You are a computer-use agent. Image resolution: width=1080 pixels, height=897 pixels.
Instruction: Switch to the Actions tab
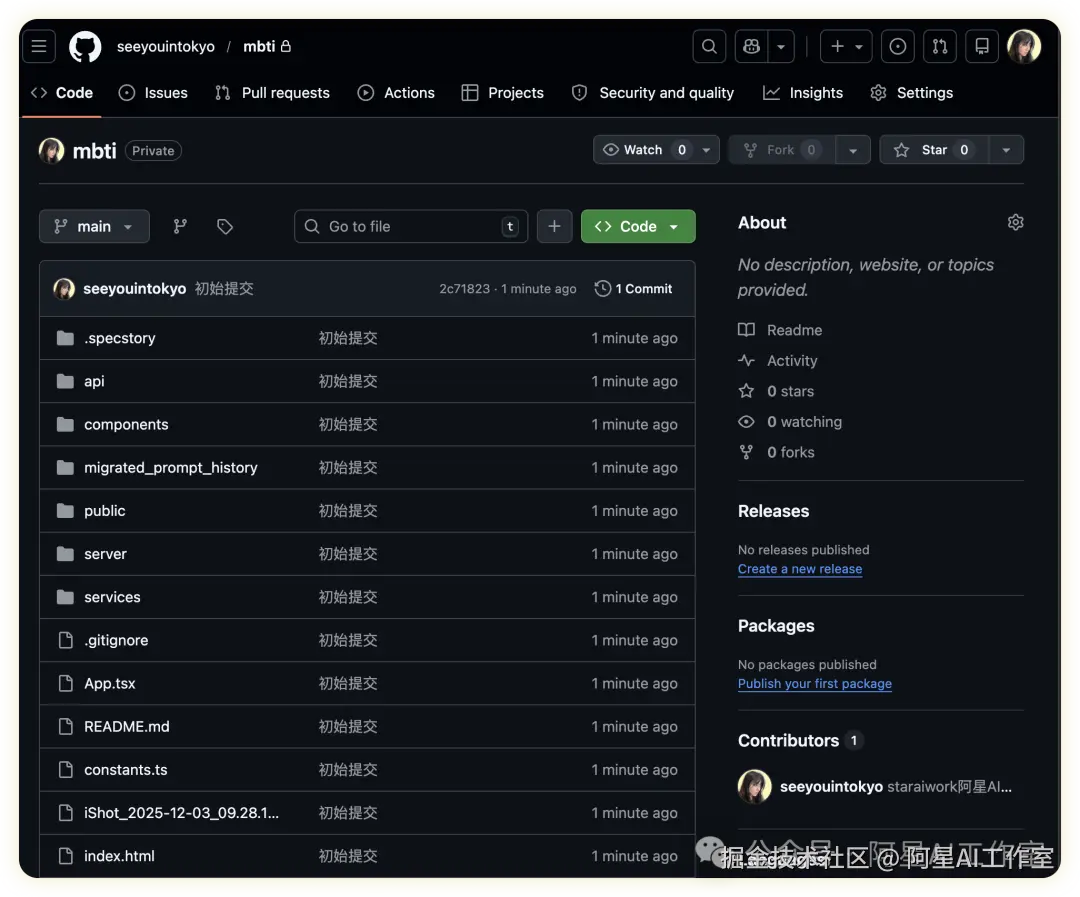point(396,93)
